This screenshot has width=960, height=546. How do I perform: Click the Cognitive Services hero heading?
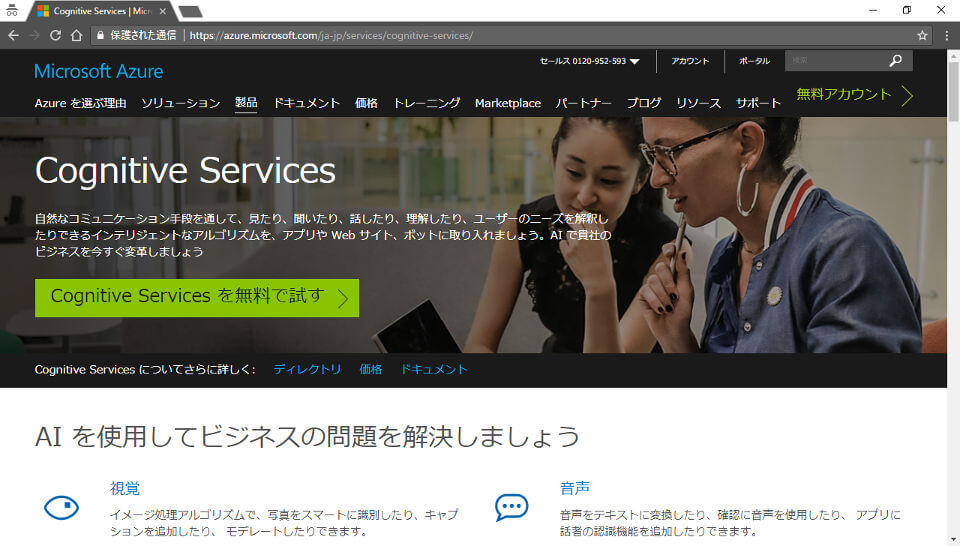186,171
